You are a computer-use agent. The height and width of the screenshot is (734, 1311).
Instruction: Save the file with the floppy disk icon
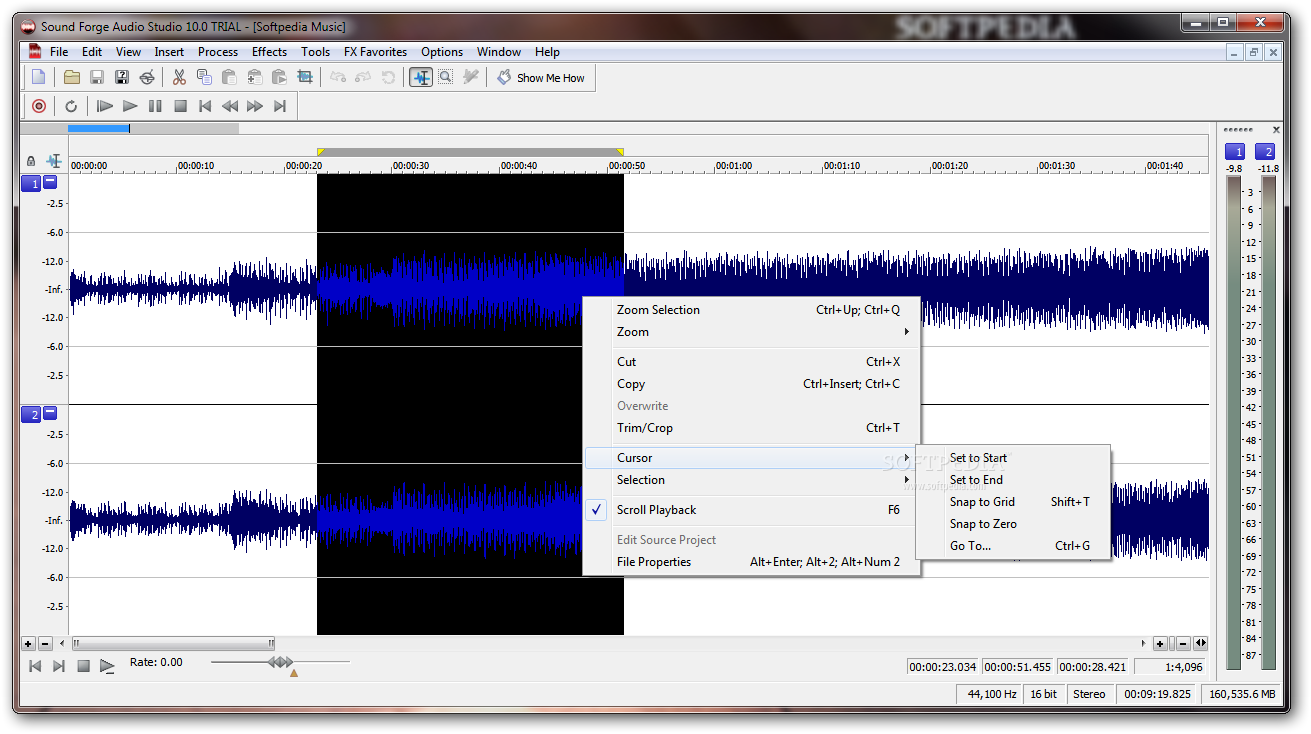(x=97, y=77)
